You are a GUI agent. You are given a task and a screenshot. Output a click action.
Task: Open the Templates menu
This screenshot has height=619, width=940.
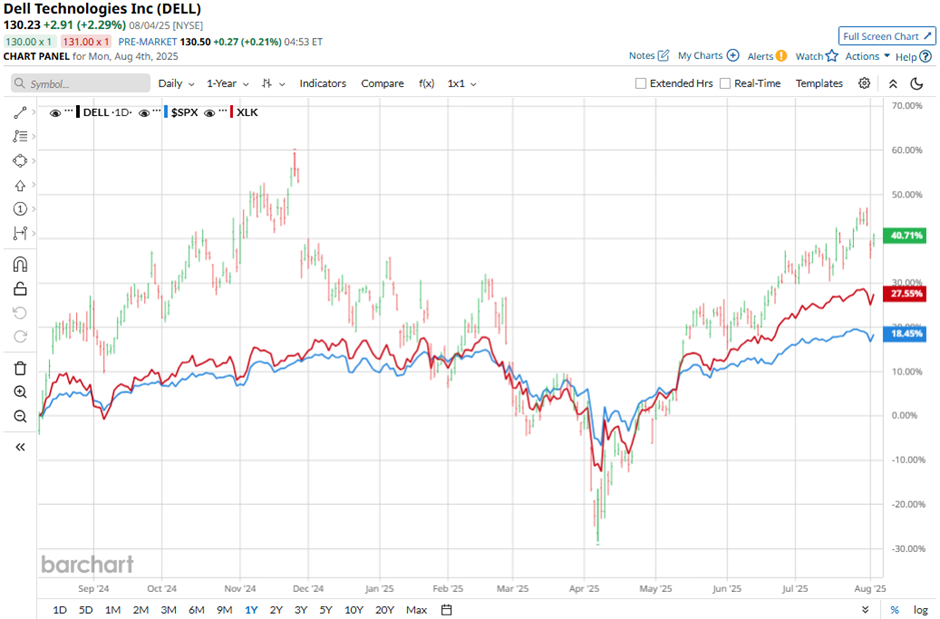coord(819,84)
